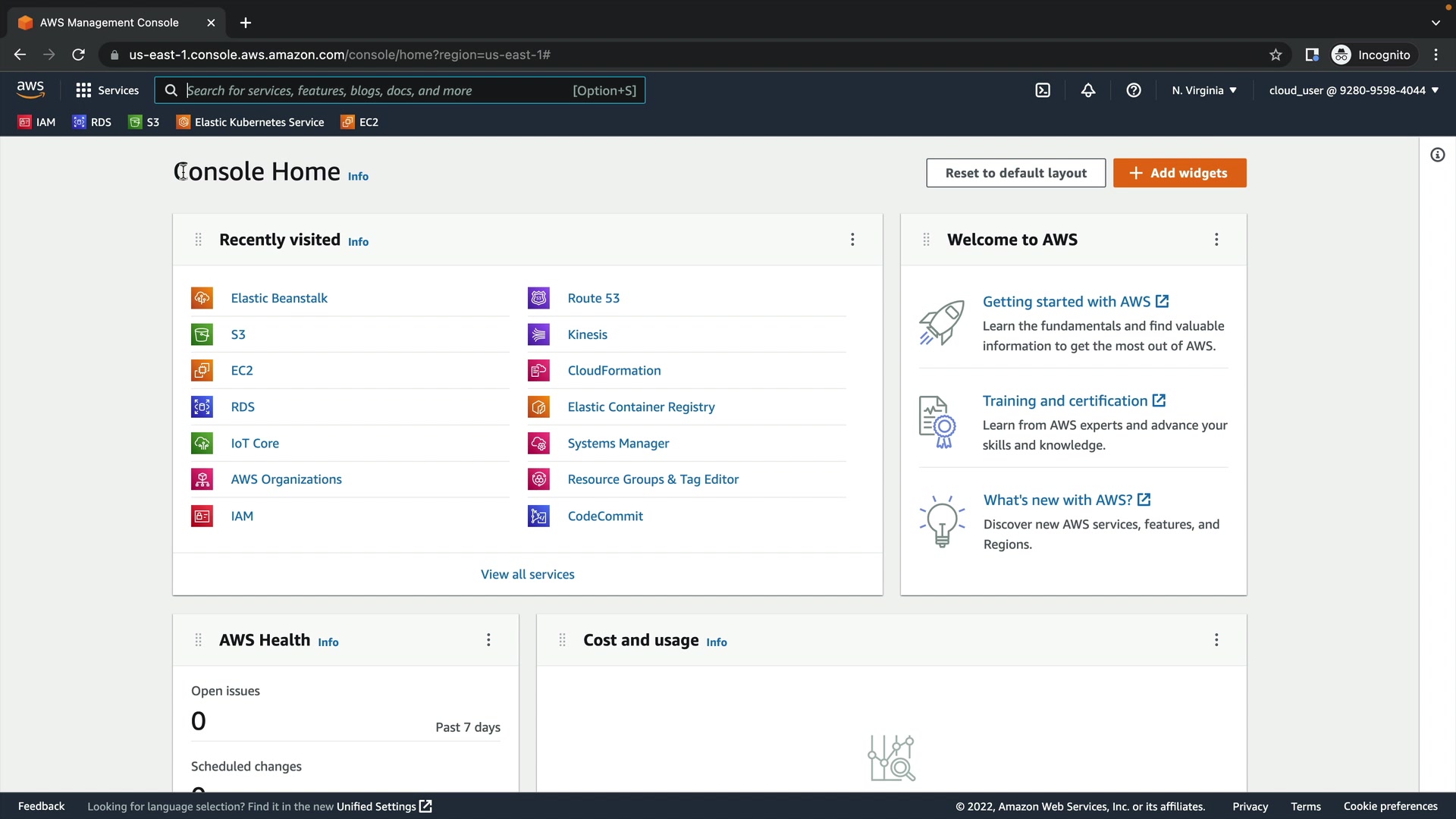Open the Elastic Kubernetes Service bookmark
The width and height of the screenshot is (1456, 819).
click(x=250, y=122)
